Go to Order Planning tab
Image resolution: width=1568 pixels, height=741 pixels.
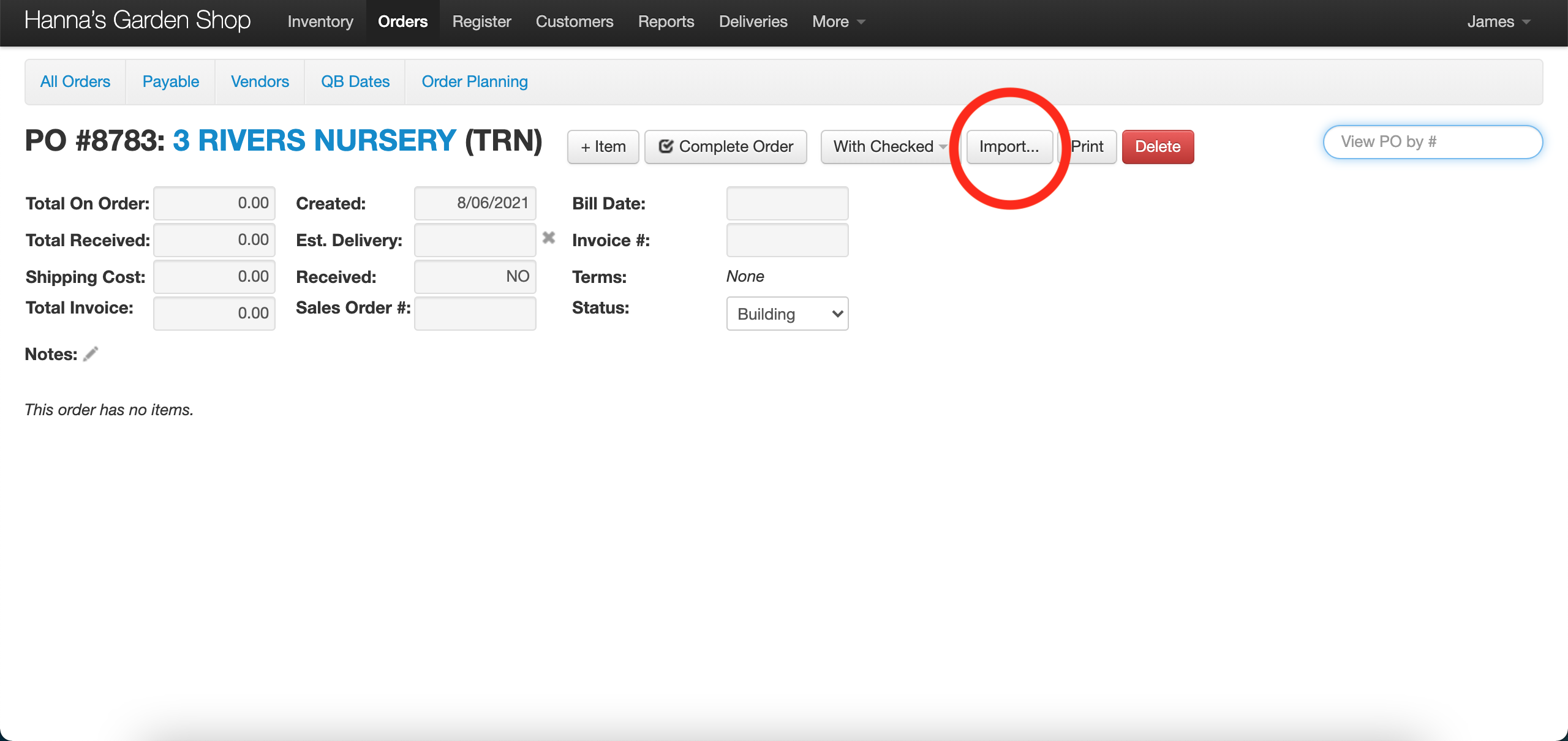tap(475, 81)
